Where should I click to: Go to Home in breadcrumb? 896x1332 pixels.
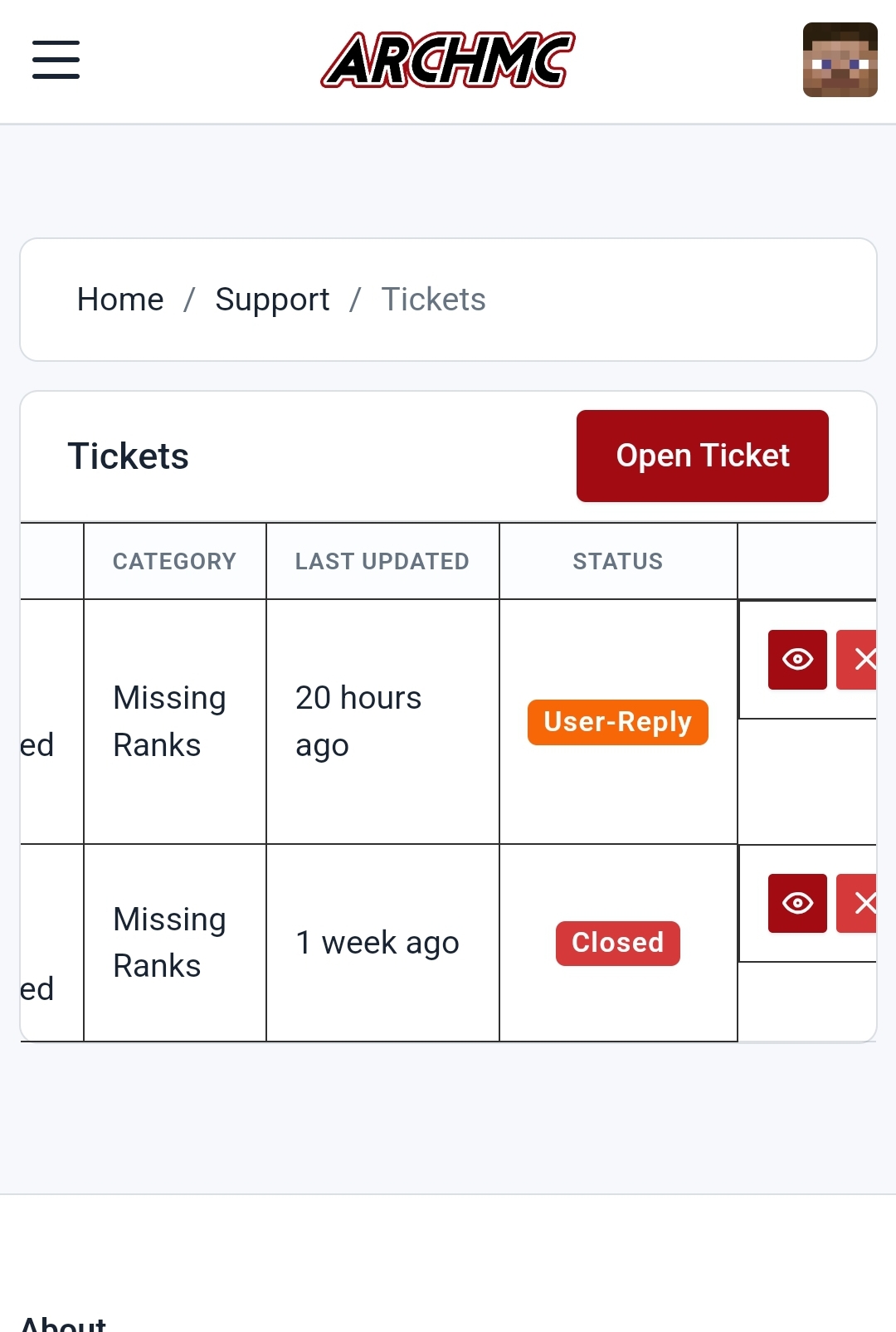coord(120,300)
